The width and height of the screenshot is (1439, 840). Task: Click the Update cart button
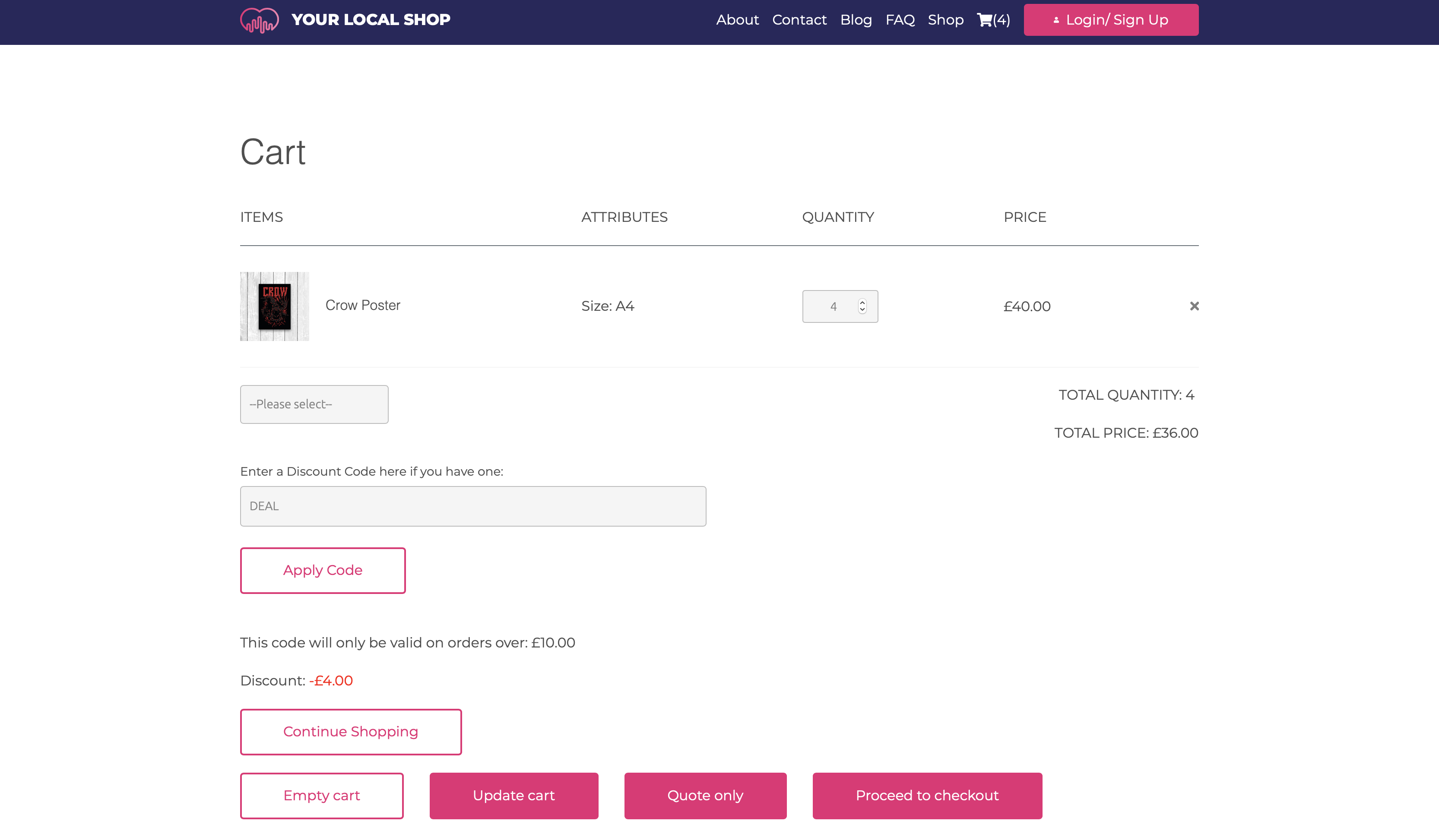point(514,795)
